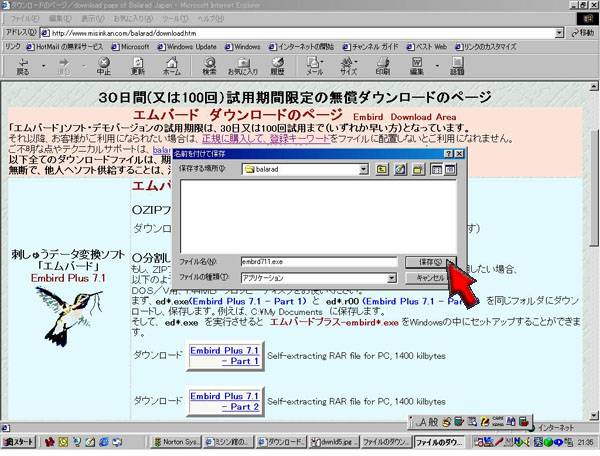600x456 pixels.
Task: Click the リンクのカスタマイズ shortcut
Action: coord(486,47)
